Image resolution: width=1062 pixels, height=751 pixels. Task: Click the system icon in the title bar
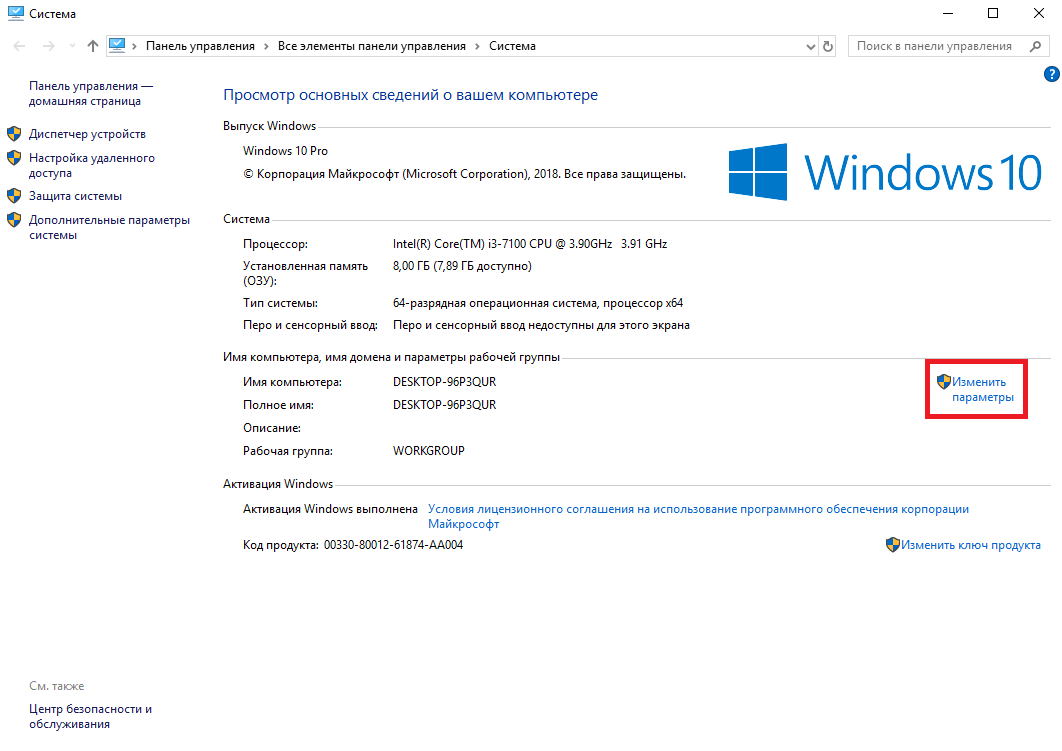[x=14, y=14]
